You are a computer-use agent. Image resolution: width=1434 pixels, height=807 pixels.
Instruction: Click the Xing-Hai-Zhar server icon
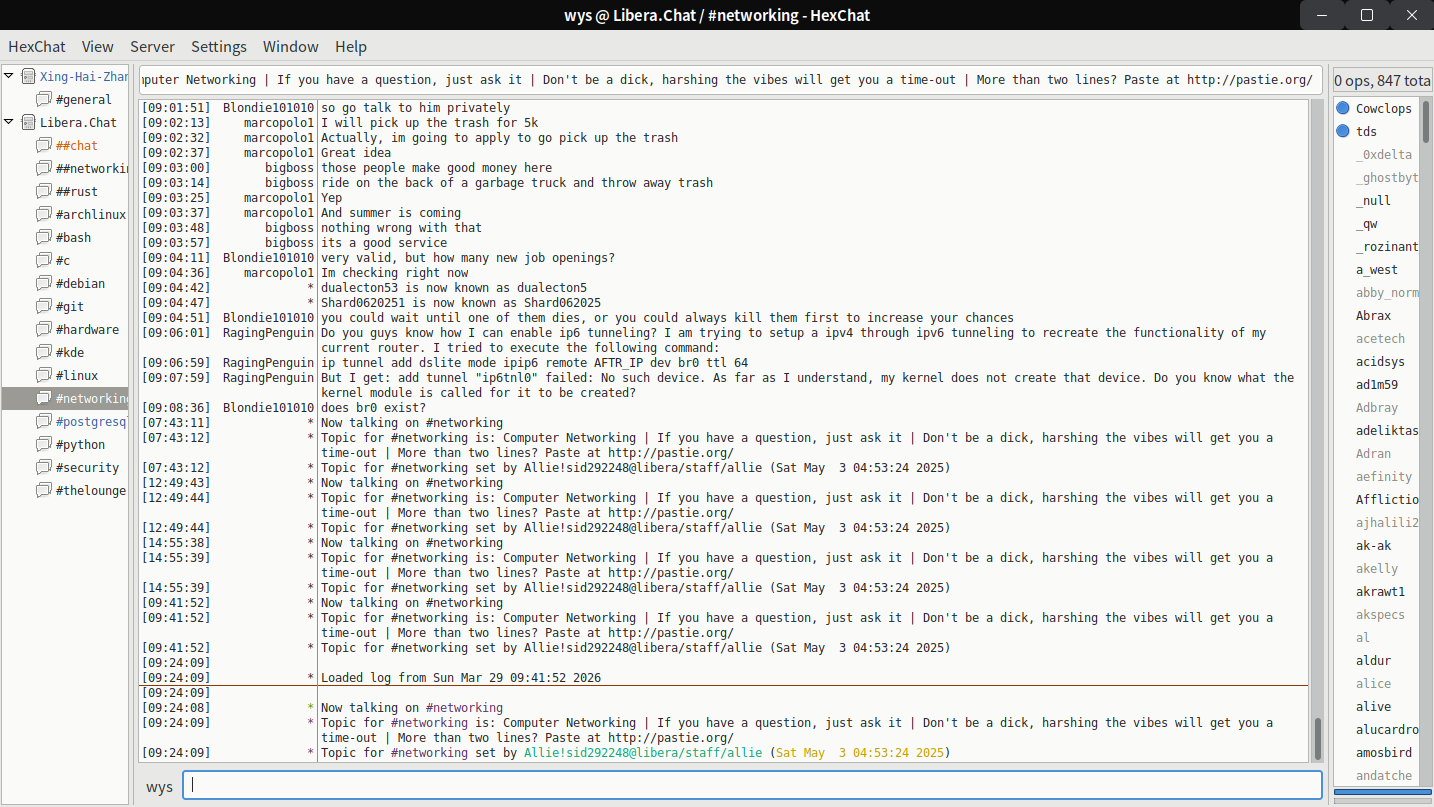coord(28,76)
